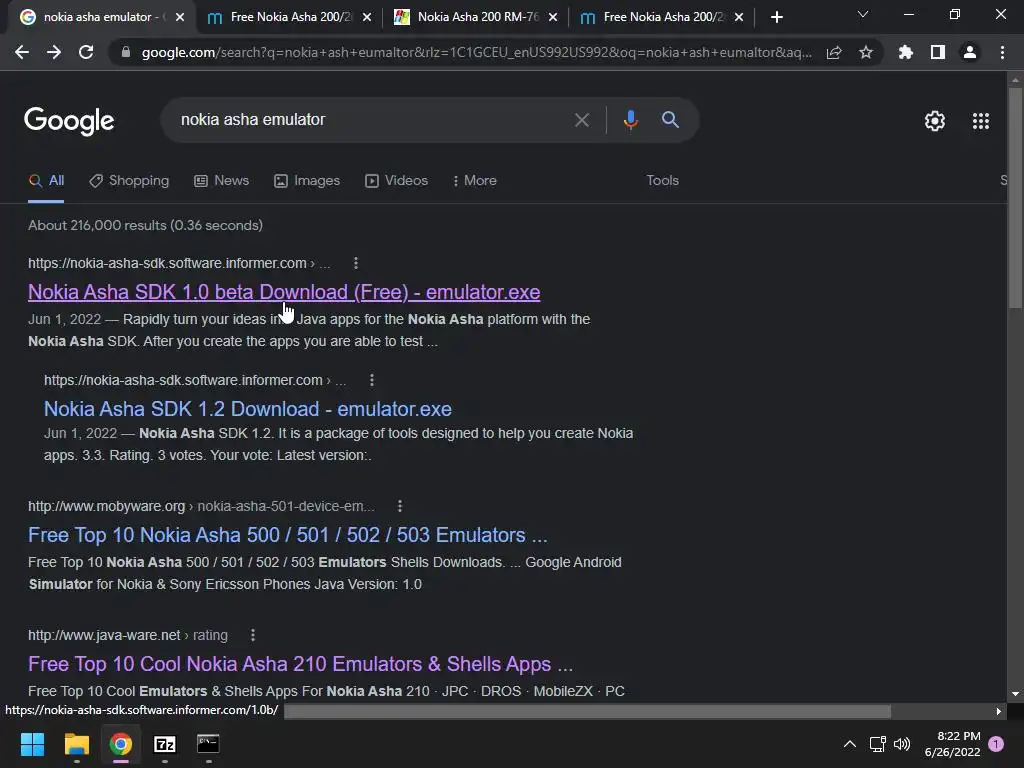Viewport: 1024px width, 768px height.
Task: Open Nokia Asha SDK 1.0 beta Download link
Action: [284, 292]
